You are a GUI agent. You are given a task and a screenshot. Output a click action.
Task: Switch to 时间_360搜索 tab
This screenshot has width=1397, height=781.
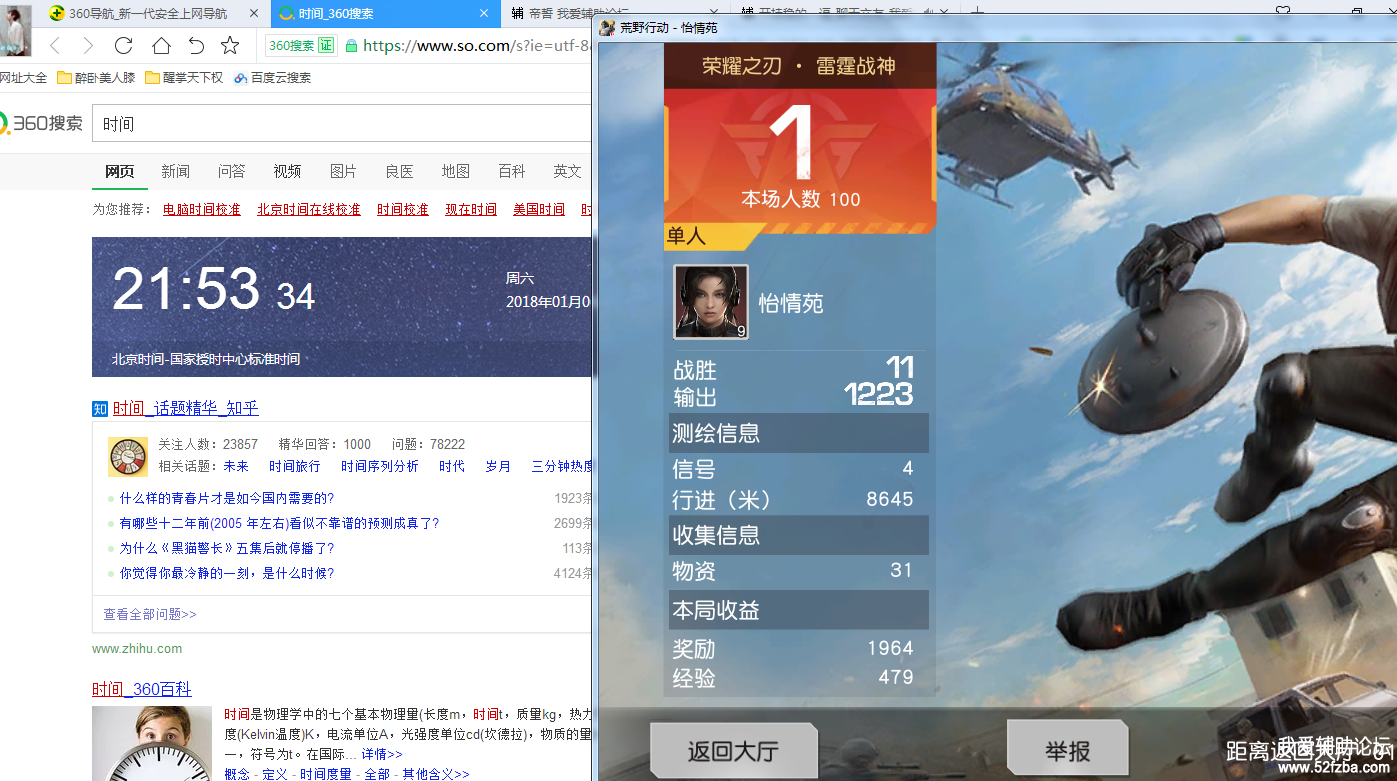click(x=384, y=14)
